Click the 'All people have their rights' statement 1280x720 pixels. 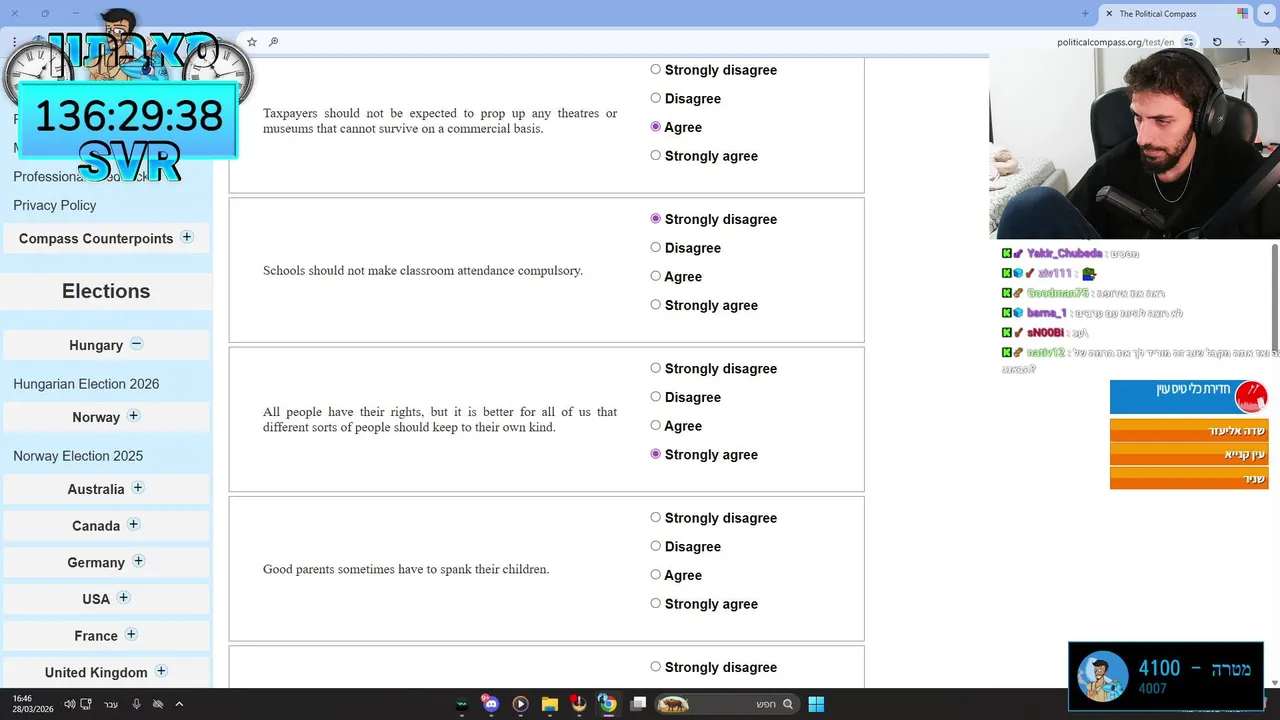(x=440, y=420)
